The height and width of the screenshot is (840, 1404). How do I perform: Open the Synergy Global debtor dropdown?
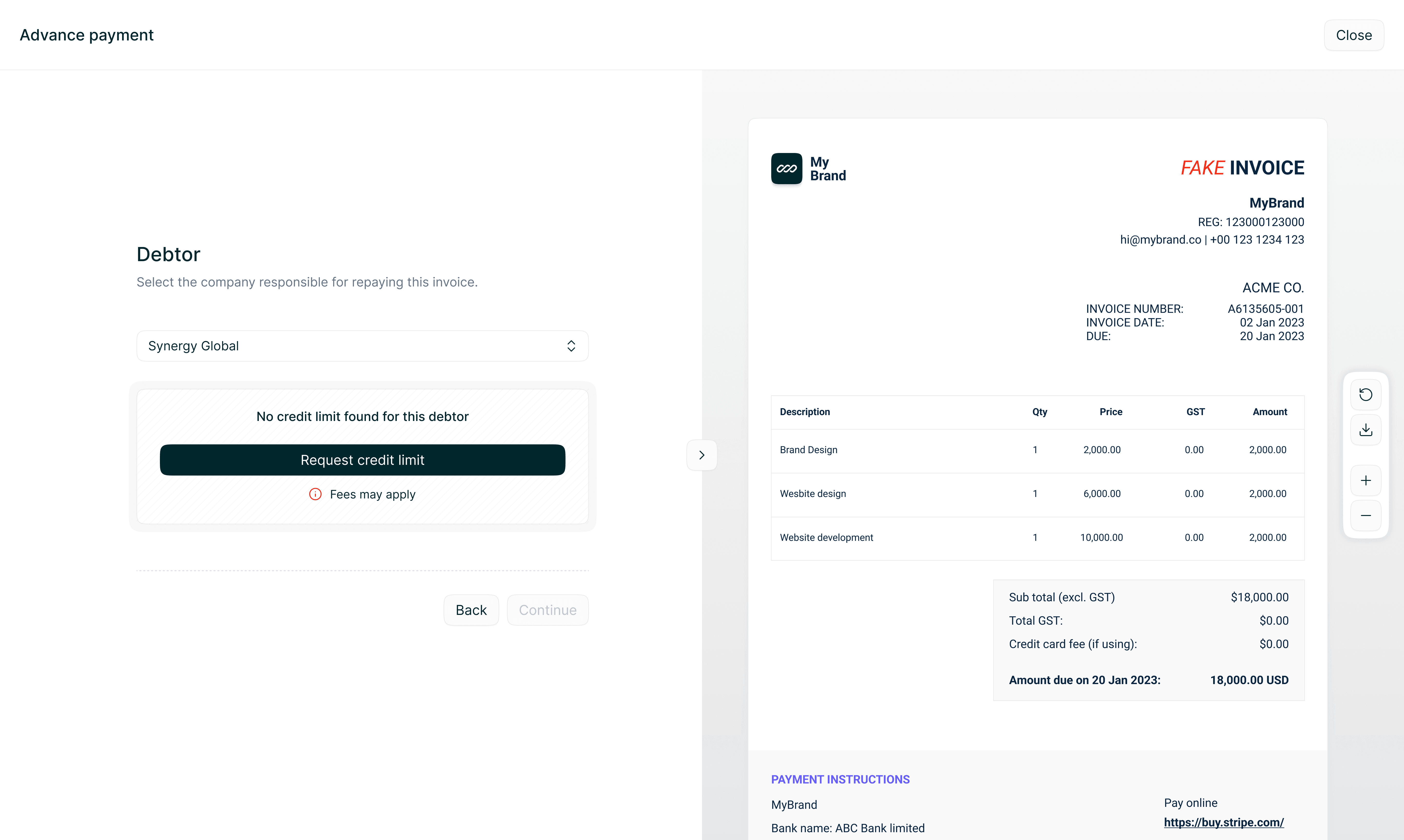click(x=351, y=346)
